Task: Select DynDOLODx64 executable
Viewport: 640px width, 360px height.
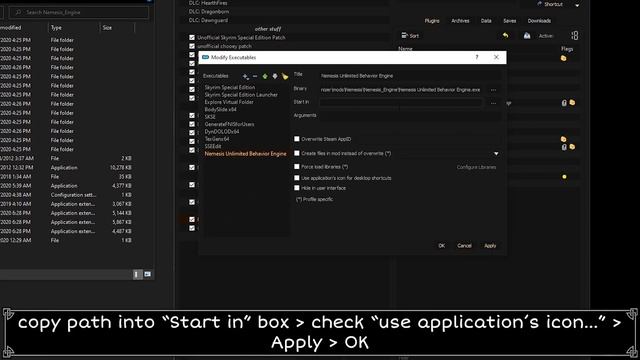Action: [x=222, y=131]
